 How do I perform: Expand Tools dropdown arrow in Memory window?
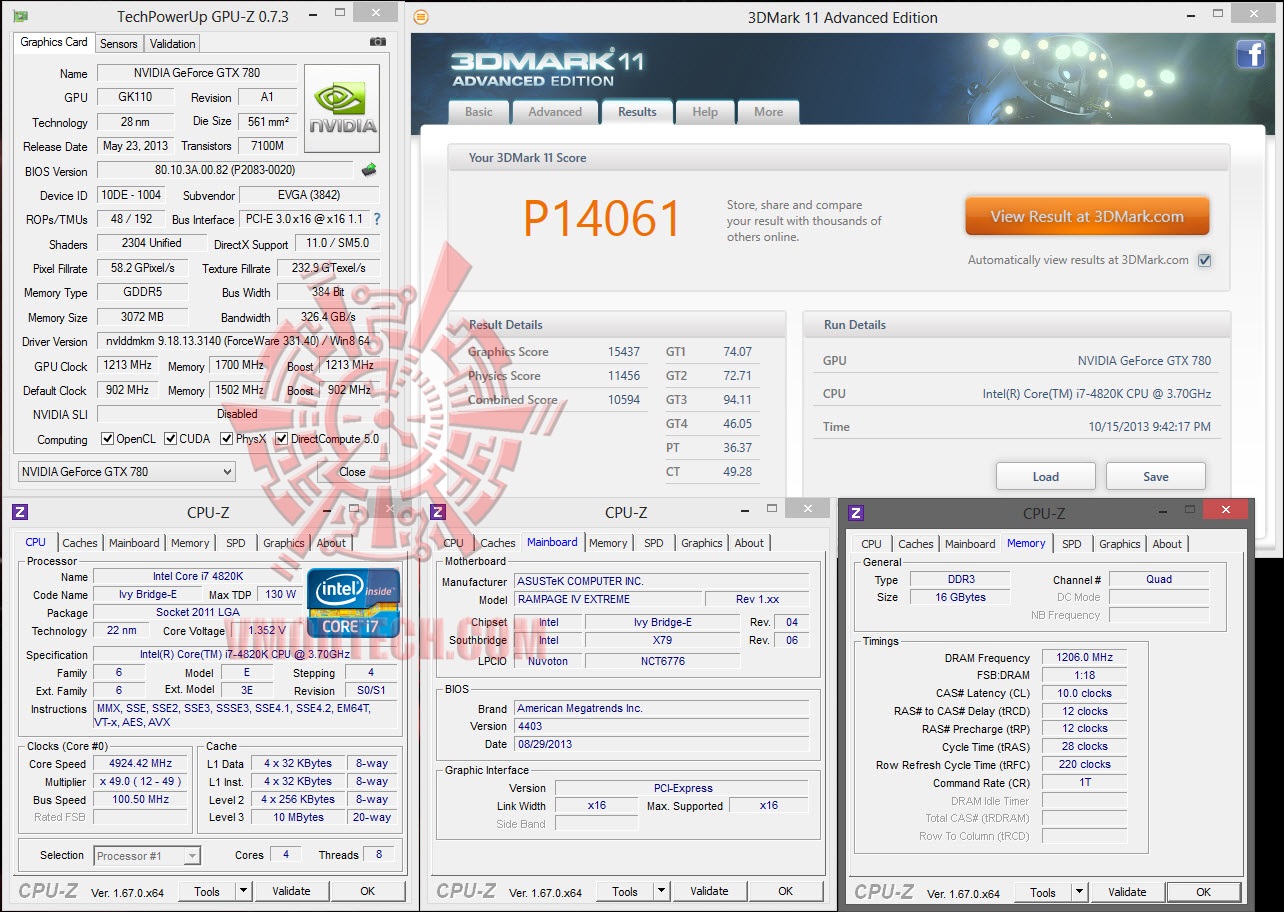pos(1078,892)
